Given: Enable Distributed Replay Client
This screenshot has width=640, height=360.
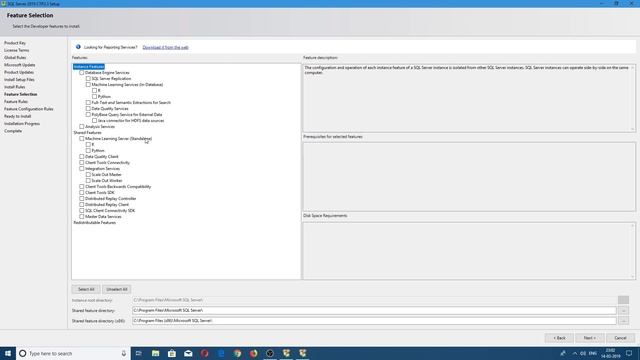Looking at the screenshot, I should 82,204.
